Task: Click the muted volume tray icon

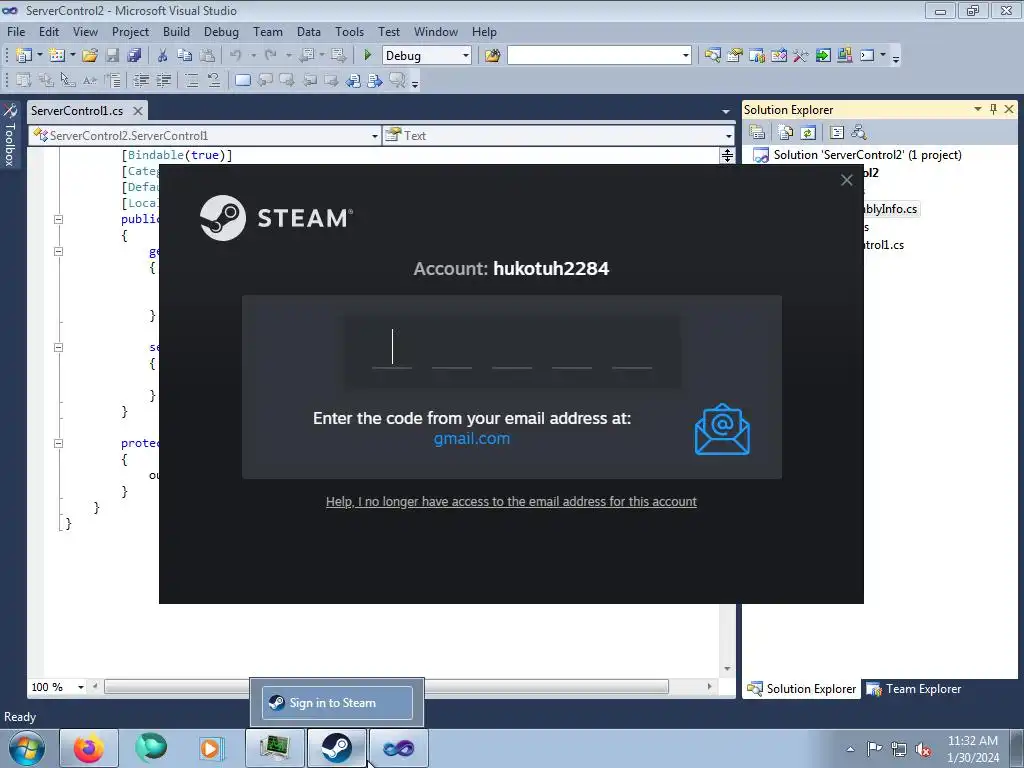Action: [923, 749]
